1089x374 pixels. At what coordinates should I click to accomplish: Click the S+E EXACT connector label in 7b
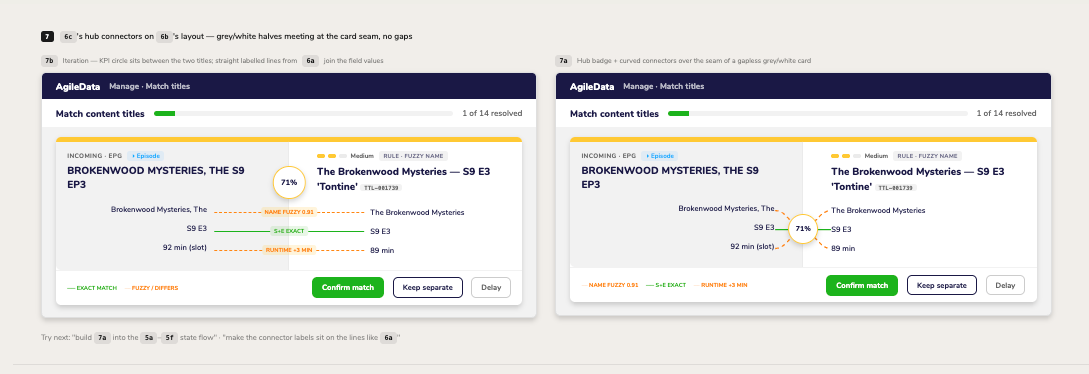click(288, 231)
